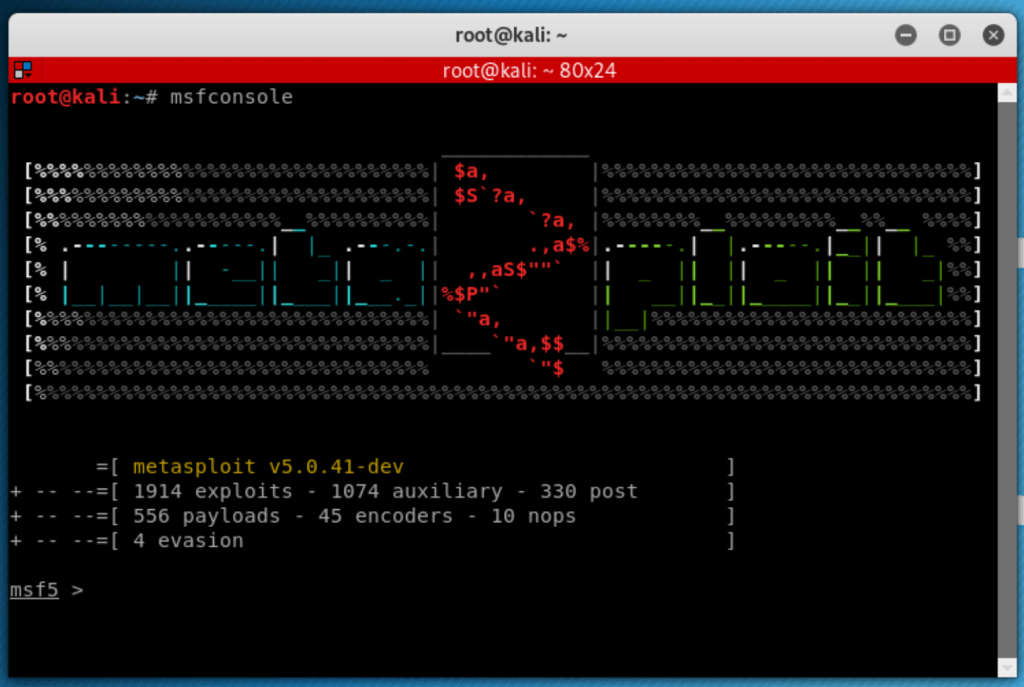Maximize the root@kali terminal window
The height and width of the screenshot is (687, 1024).
pyautogui.click(x=950, y=35)
